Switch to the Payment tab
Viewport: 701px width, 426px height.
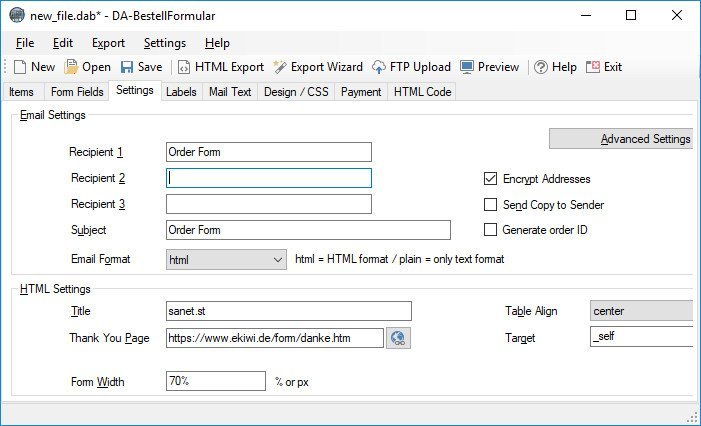pos(361,92)
